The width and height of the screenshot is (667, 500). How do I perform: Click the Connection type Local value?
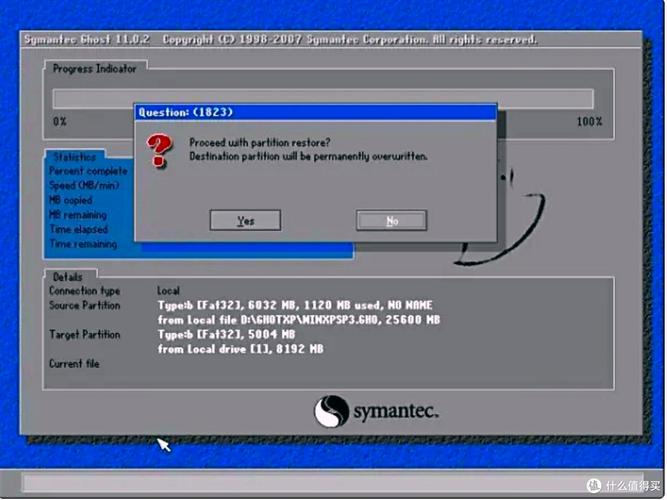(168, 290)
